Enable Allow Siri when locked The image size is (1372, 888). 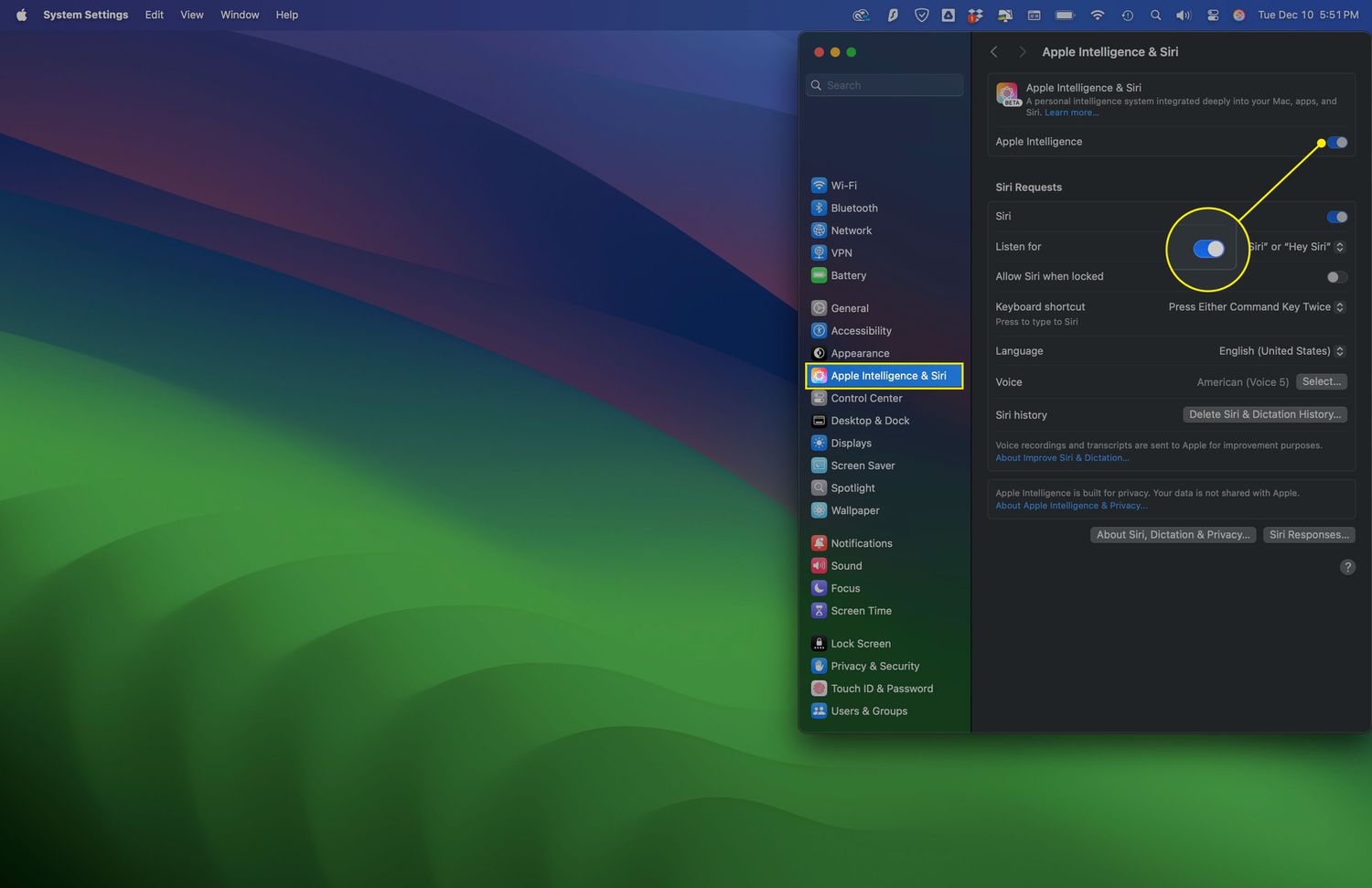pos(1336,277)
